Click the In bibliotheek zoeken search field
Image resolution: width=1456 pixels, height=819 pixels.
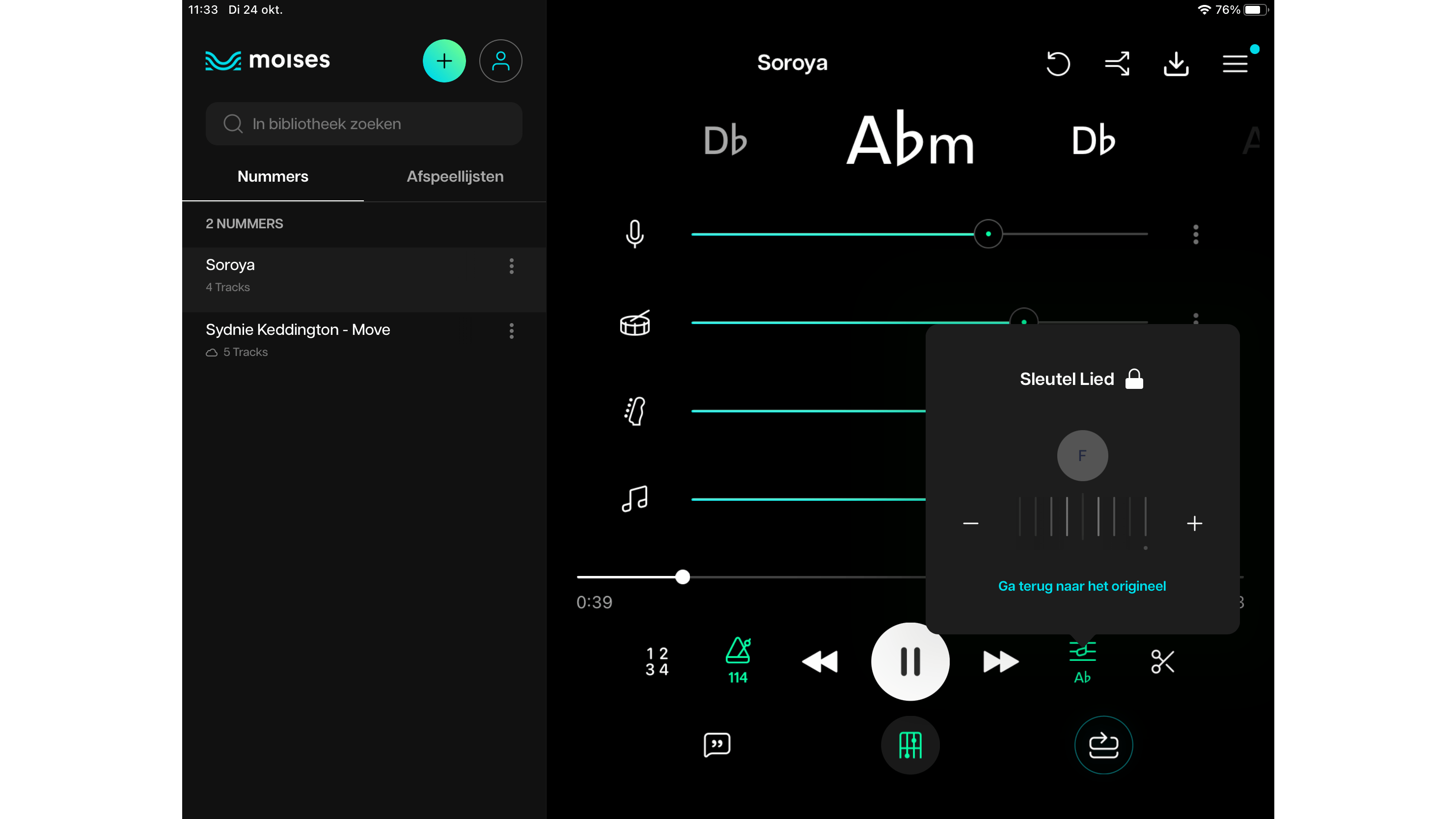[x=364, y=124]
